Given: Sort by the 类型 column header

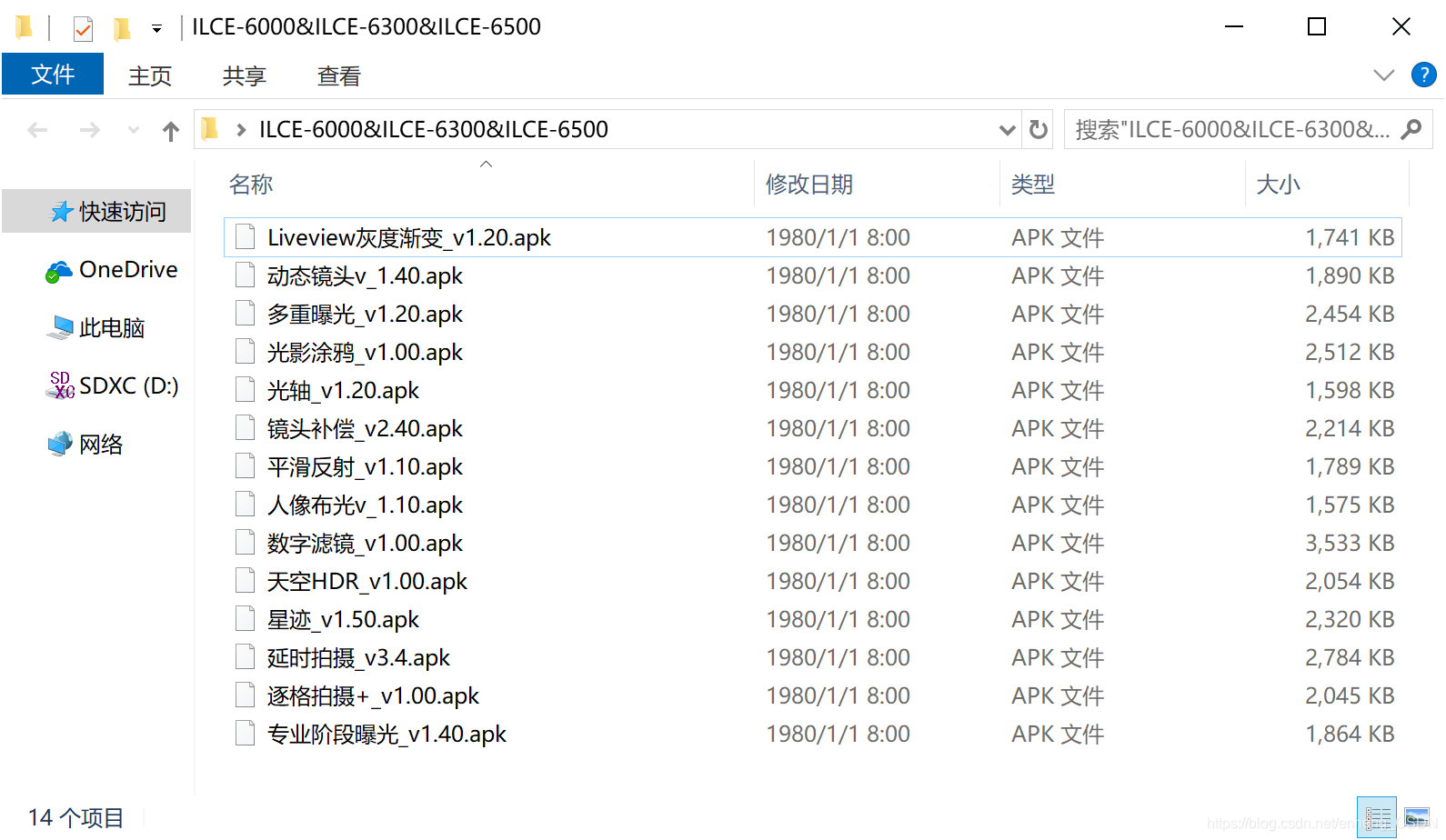Looking at the screenshot, I should tap(1033, 185).
